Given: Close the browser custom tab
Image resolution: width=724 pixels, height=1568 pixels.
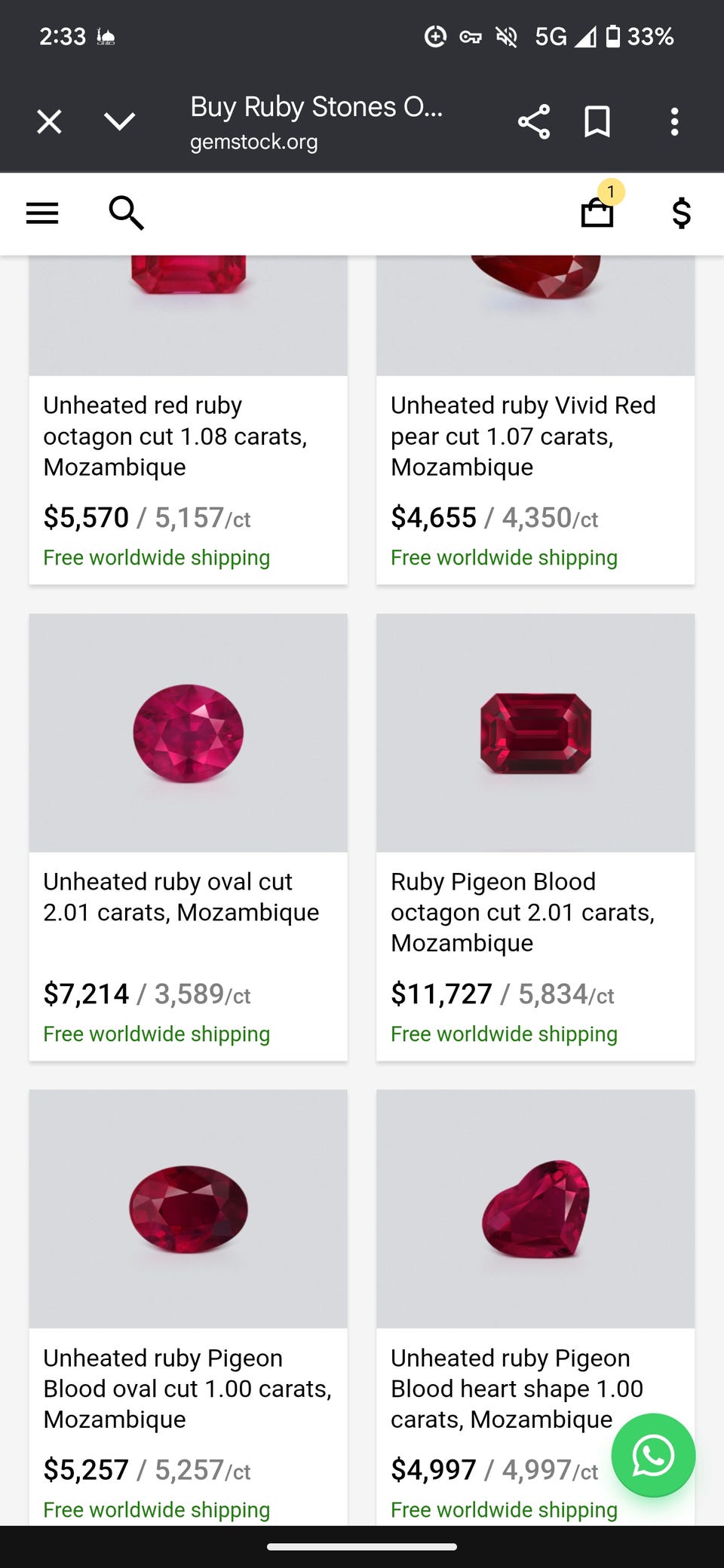Looking at the screenshot, I should pyautogui.click(x=50, y=121).
